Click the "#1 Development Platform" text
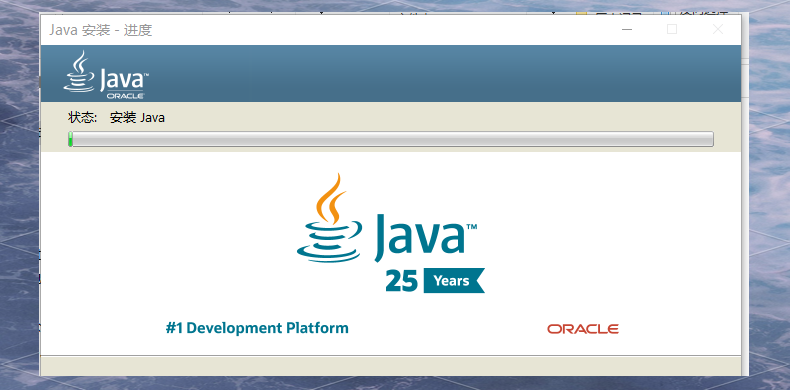The height and width of the screenshot is (390, 790). coord(257,328)
